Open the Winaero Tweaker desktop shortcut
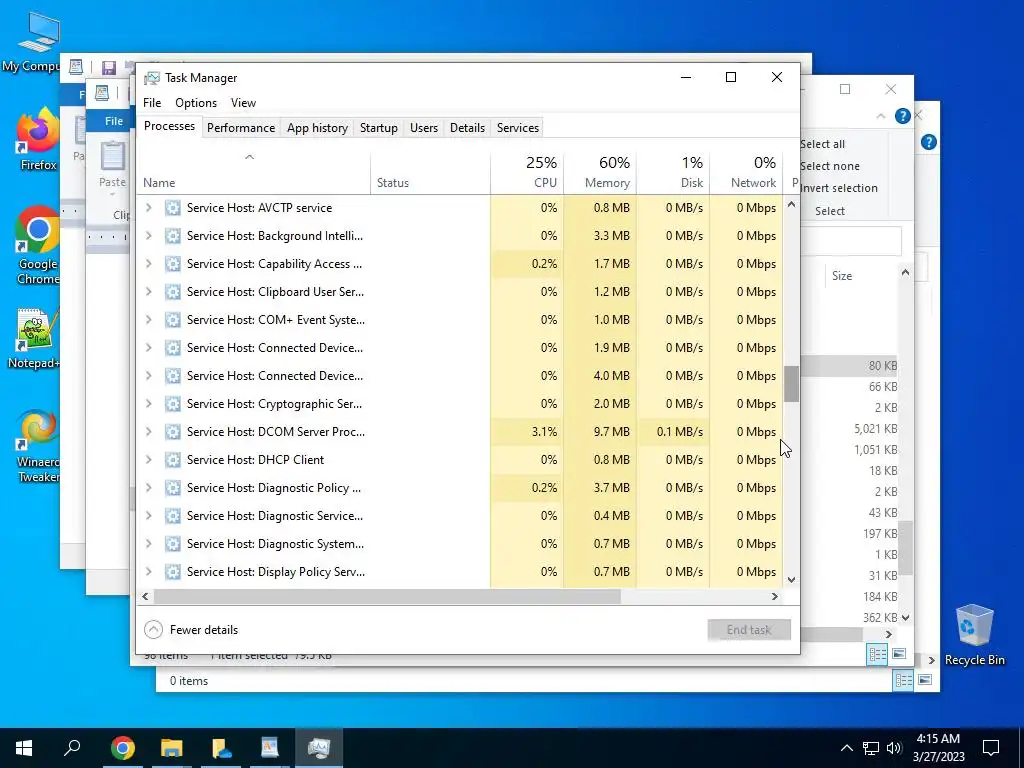 [x=37, y=447]
